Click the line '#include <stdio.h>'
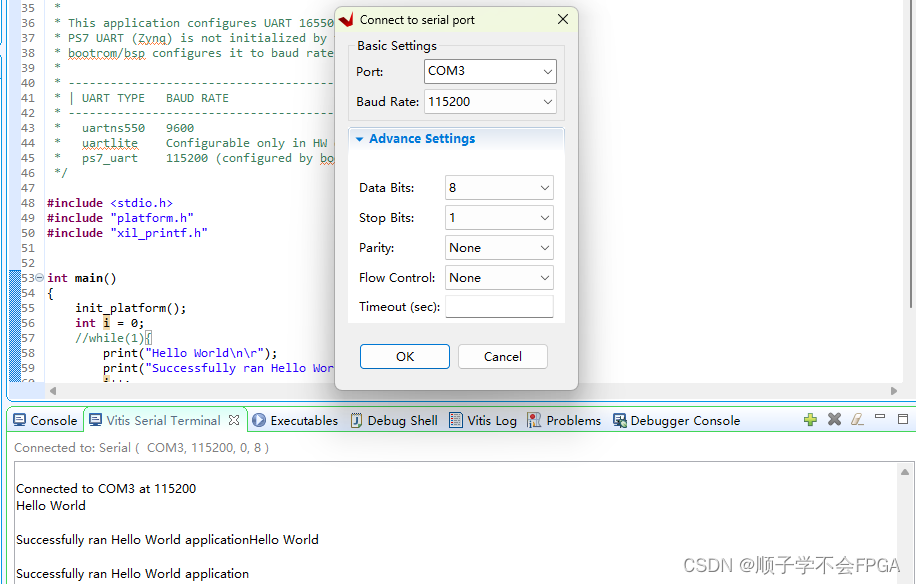Viewport: 916px width, 584px height. click(x=110, y=203)
